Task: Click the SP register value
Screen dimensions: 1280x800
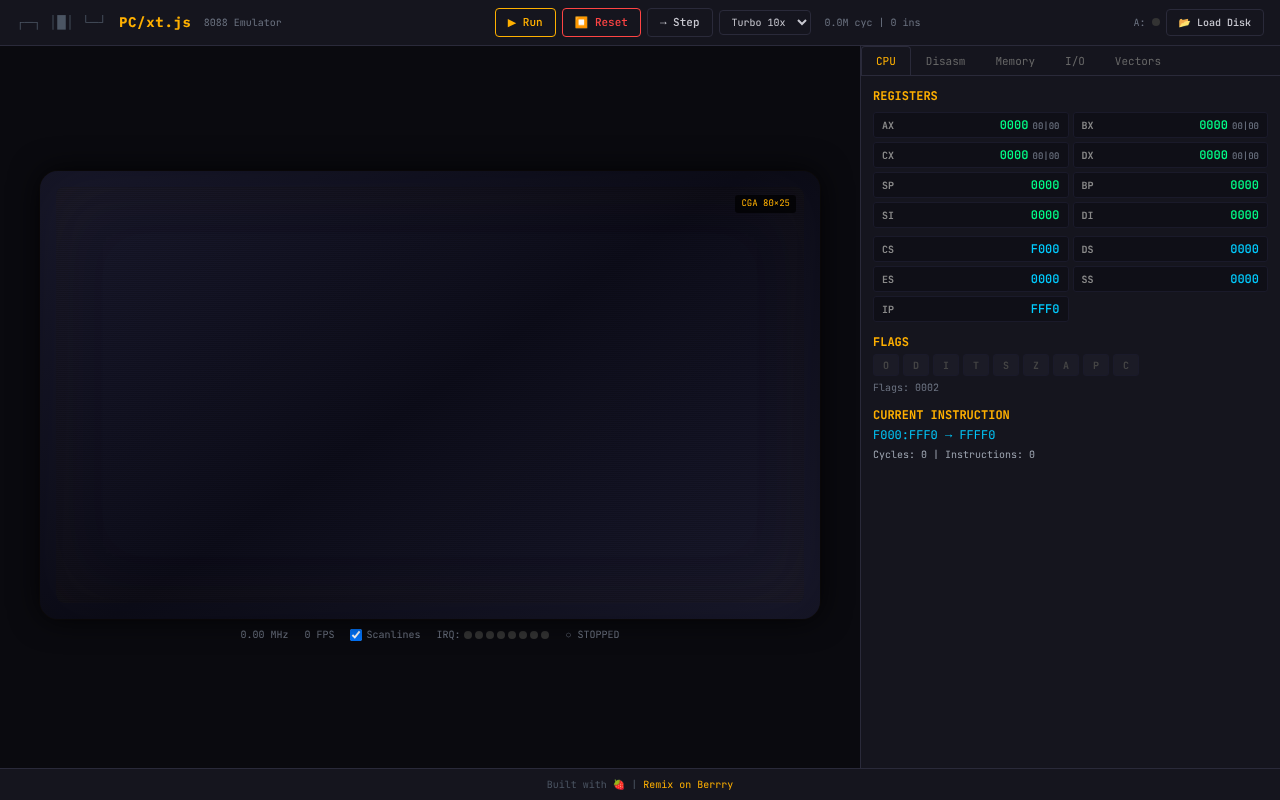Action: click(x=1045, y=186)
